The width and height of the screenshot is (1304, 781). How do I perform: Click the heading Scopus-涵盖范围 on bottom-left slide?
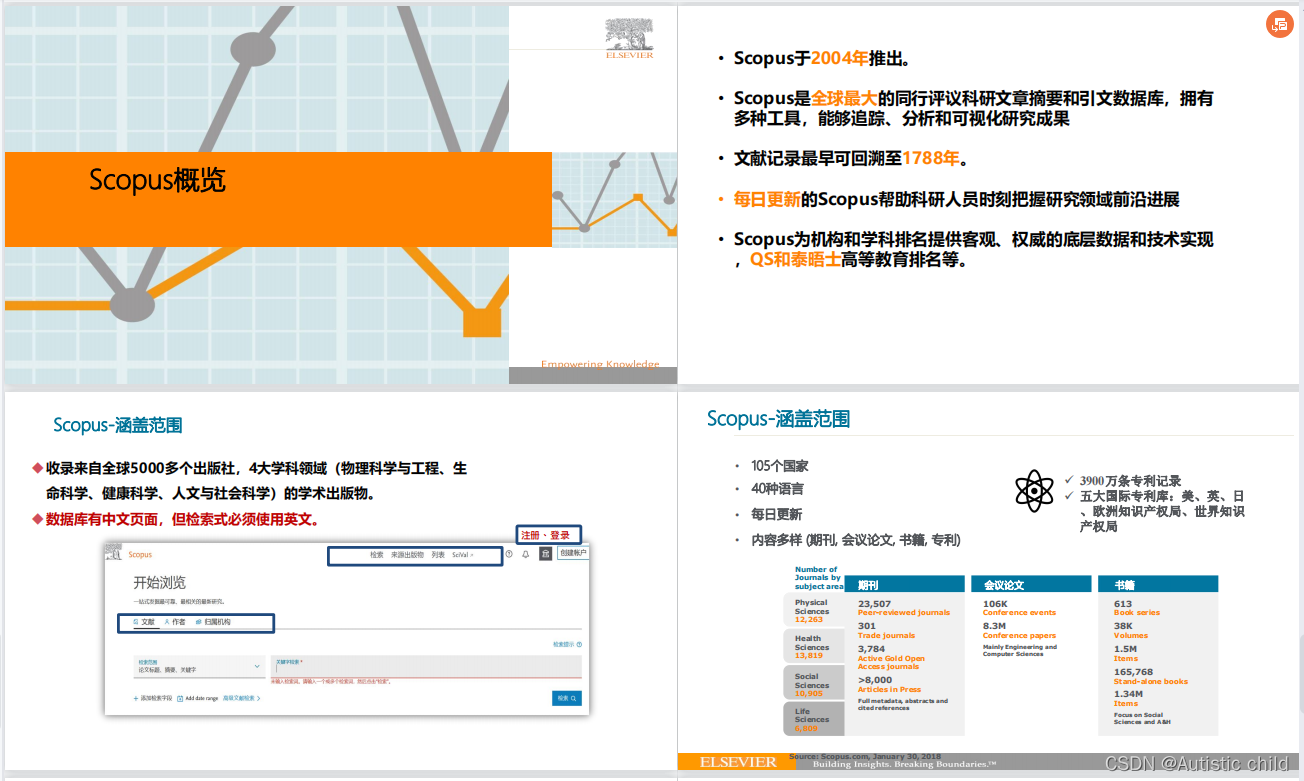tap(118, 425)
